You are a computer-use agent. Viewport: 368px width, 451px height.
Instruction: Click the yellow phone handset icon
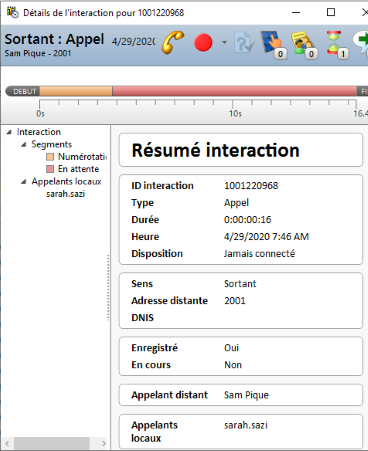coord(173,42)
